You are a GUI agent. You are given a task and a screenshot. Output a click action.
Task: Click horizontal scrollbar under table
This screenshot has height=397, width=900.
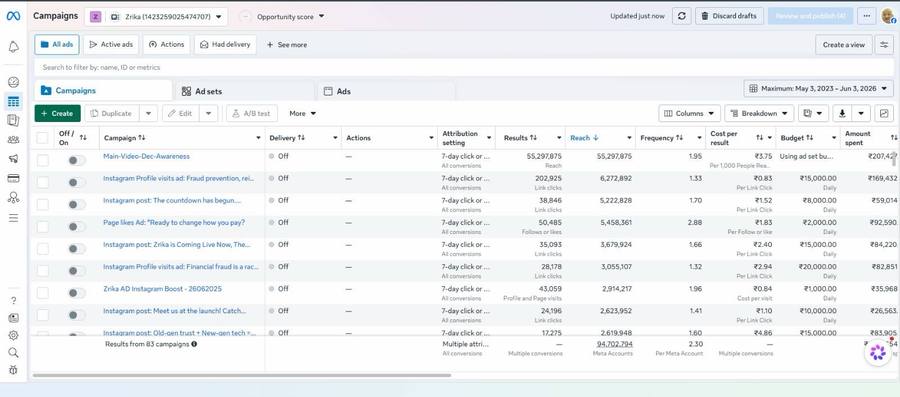point(242,376)
